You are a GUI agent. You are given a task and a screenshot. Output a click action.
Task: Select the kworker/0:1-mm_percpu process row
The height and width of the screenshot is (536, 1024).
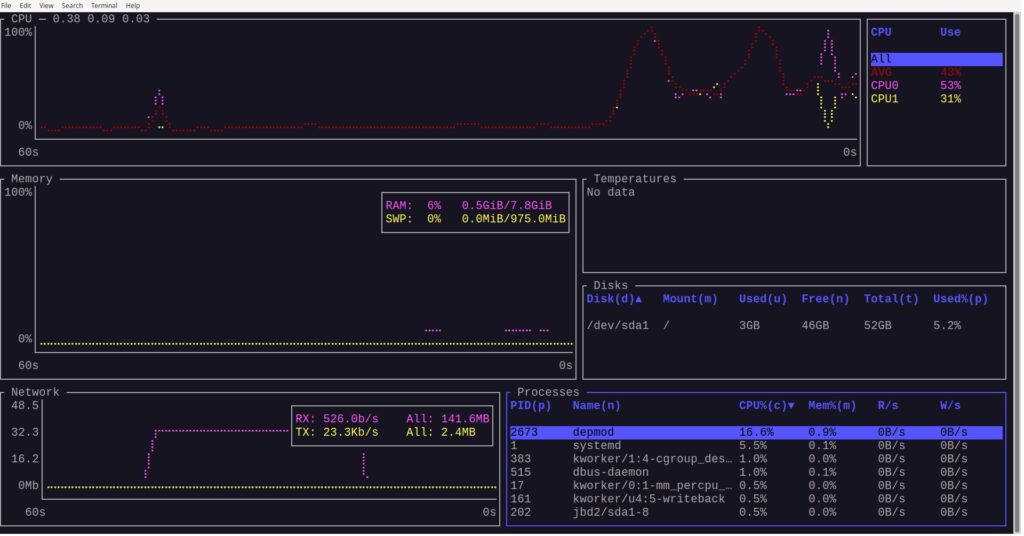[x=756, y=486]
